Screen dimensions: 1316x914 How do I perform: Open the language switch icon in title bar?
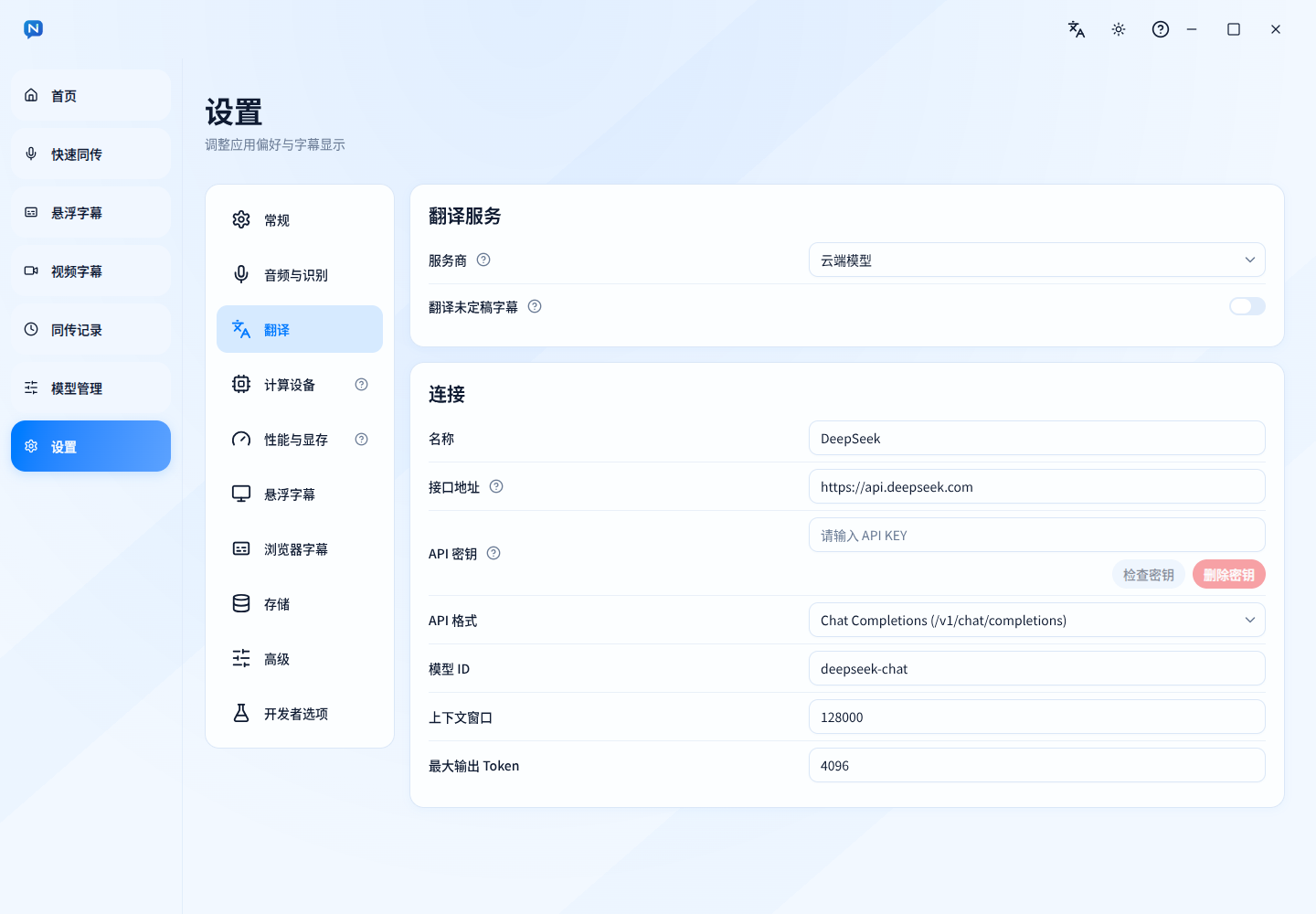coord(1077,29)
